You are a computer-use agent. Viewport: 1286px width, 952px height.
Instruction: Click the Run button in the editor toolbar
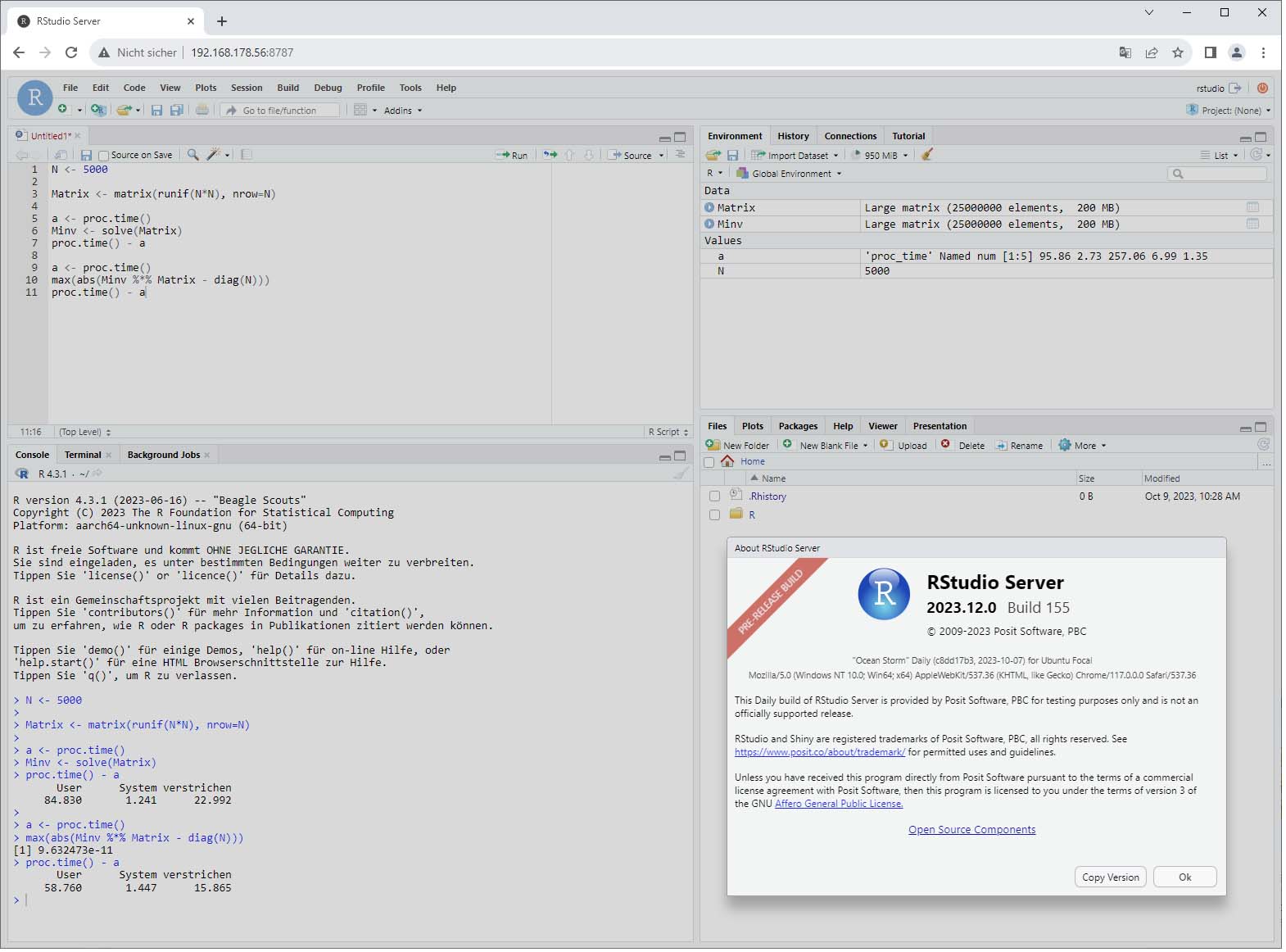[x=512, y=155]
